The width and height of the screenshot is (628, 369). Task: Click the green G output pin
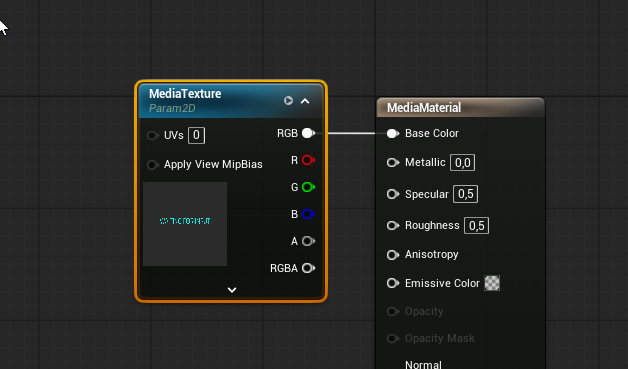[308, 187]
